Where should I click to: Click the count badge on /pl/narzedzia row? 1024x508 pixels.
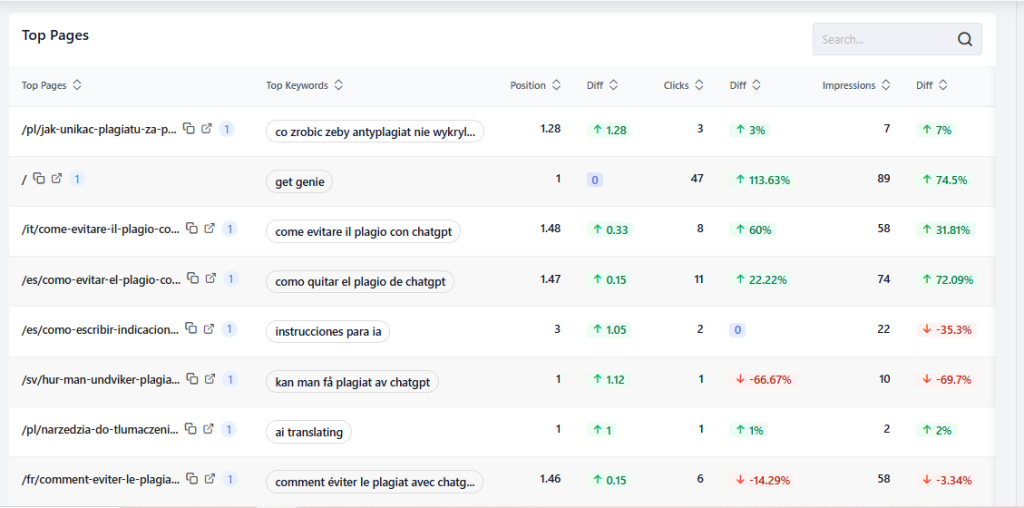pyautogui.click(x=229, y=430)
